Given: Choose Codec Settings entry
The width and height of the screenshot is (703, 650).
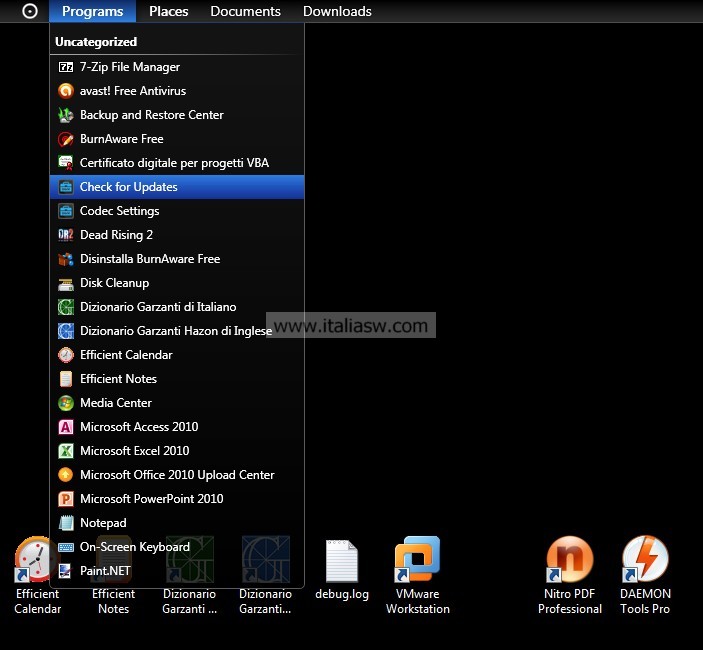Looking at the screenshot, I should (x=177, y=211).
